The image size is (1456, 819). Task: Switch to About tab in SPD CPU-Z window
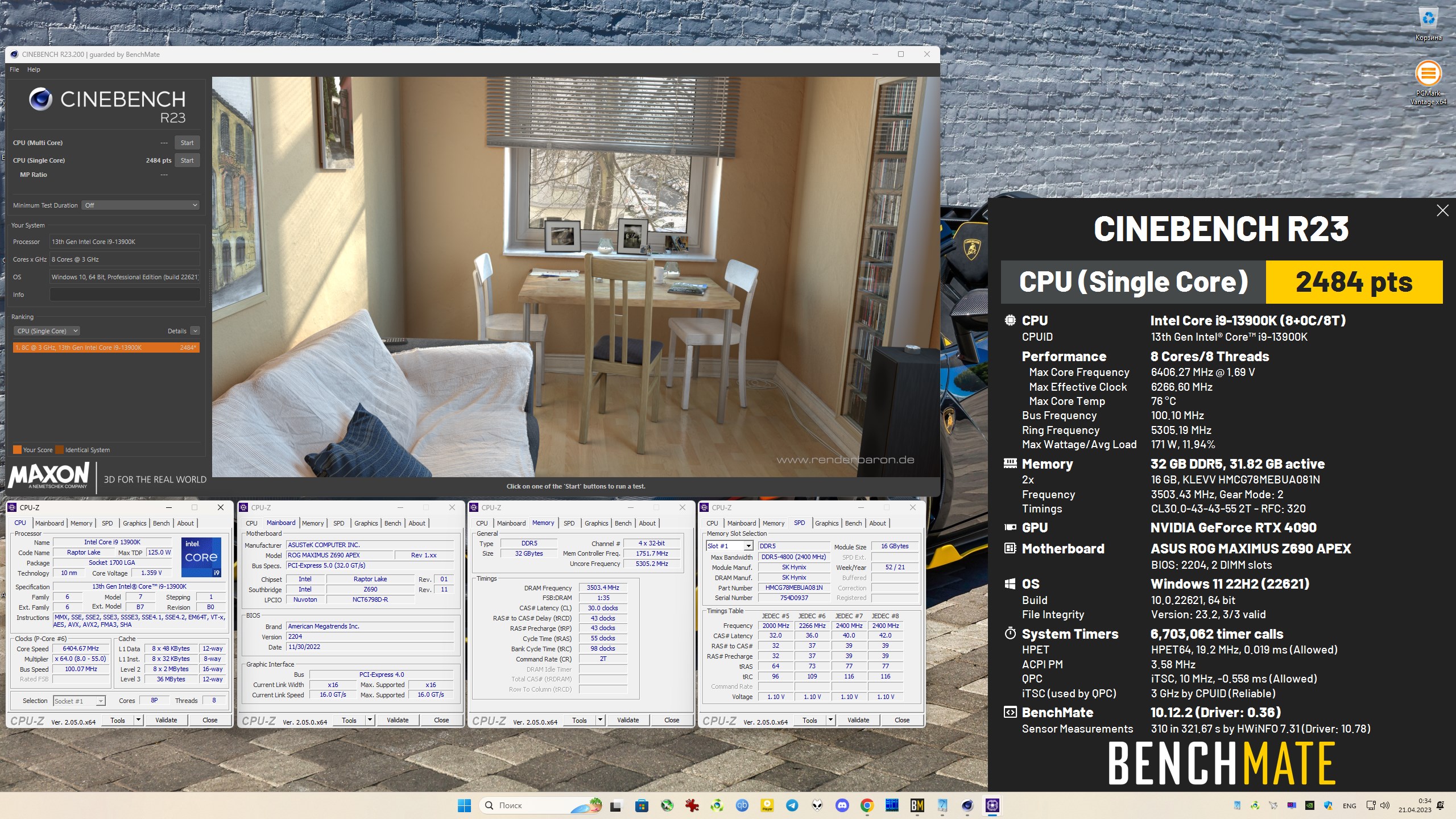877,523
